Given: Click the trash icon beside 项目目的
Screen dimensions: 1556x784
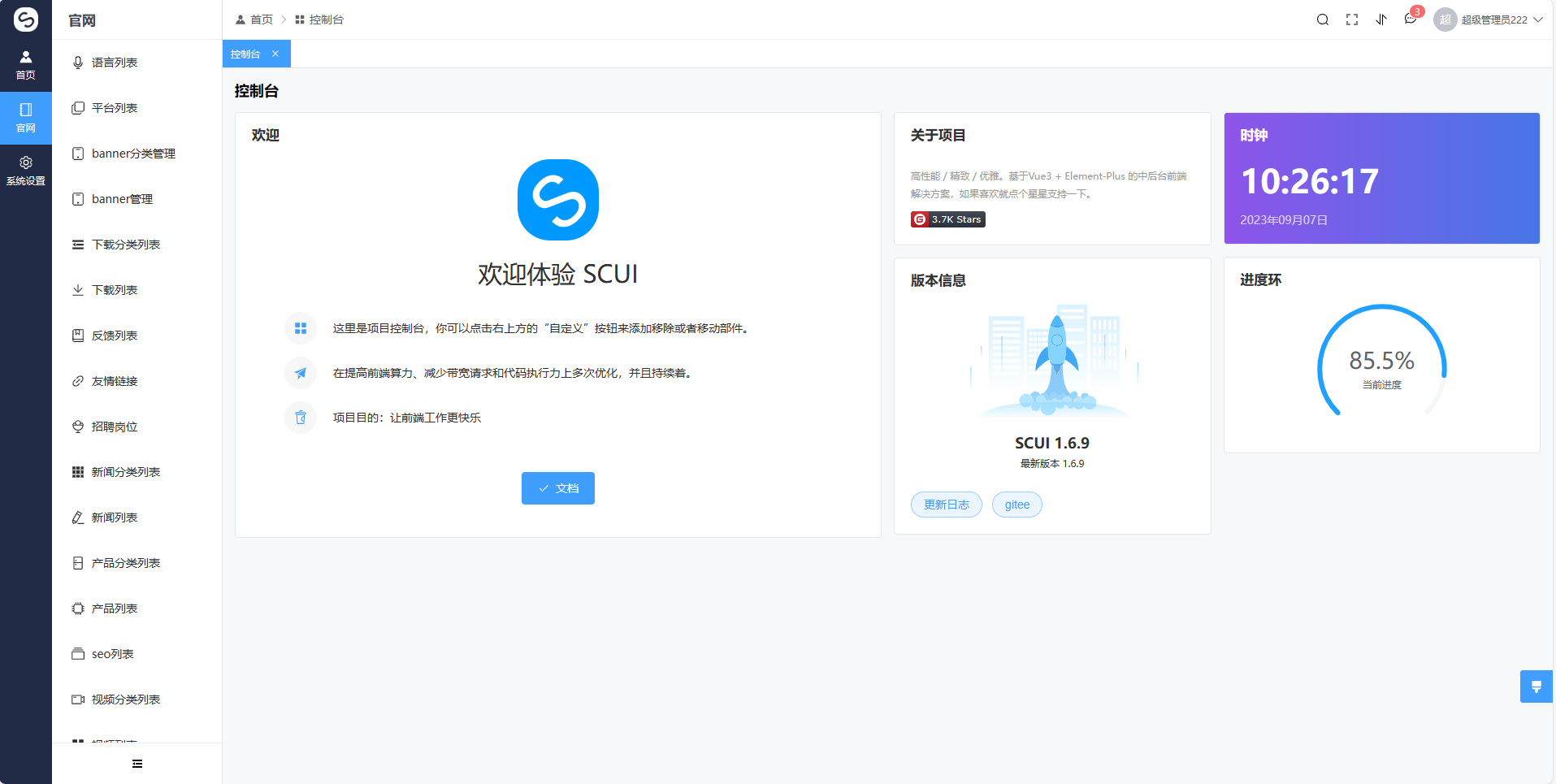Looking at the screenshot, I should pos(301,418).
